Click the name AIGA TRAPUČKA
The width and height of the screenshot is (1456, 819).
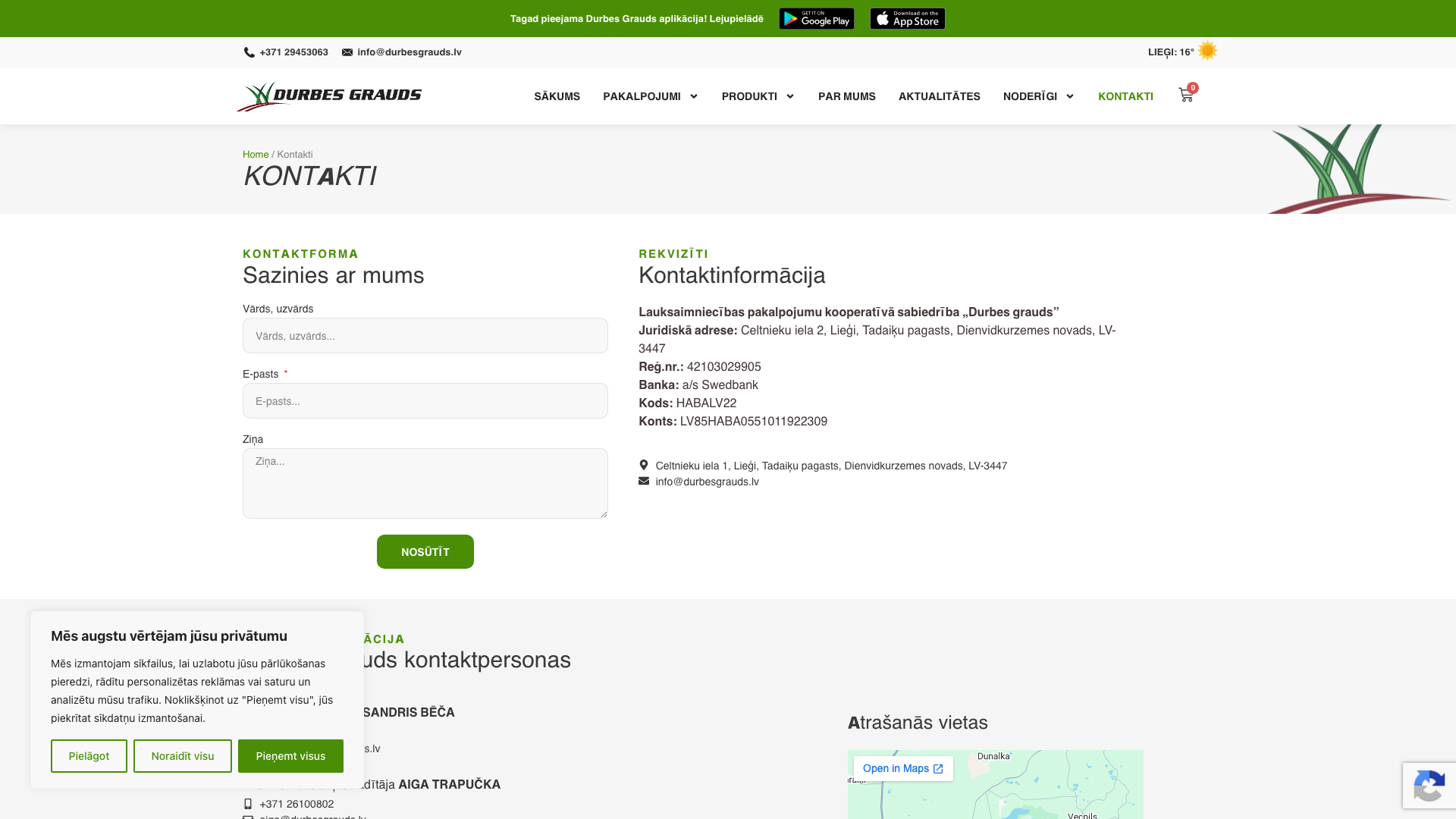click(x=449, y=785)
